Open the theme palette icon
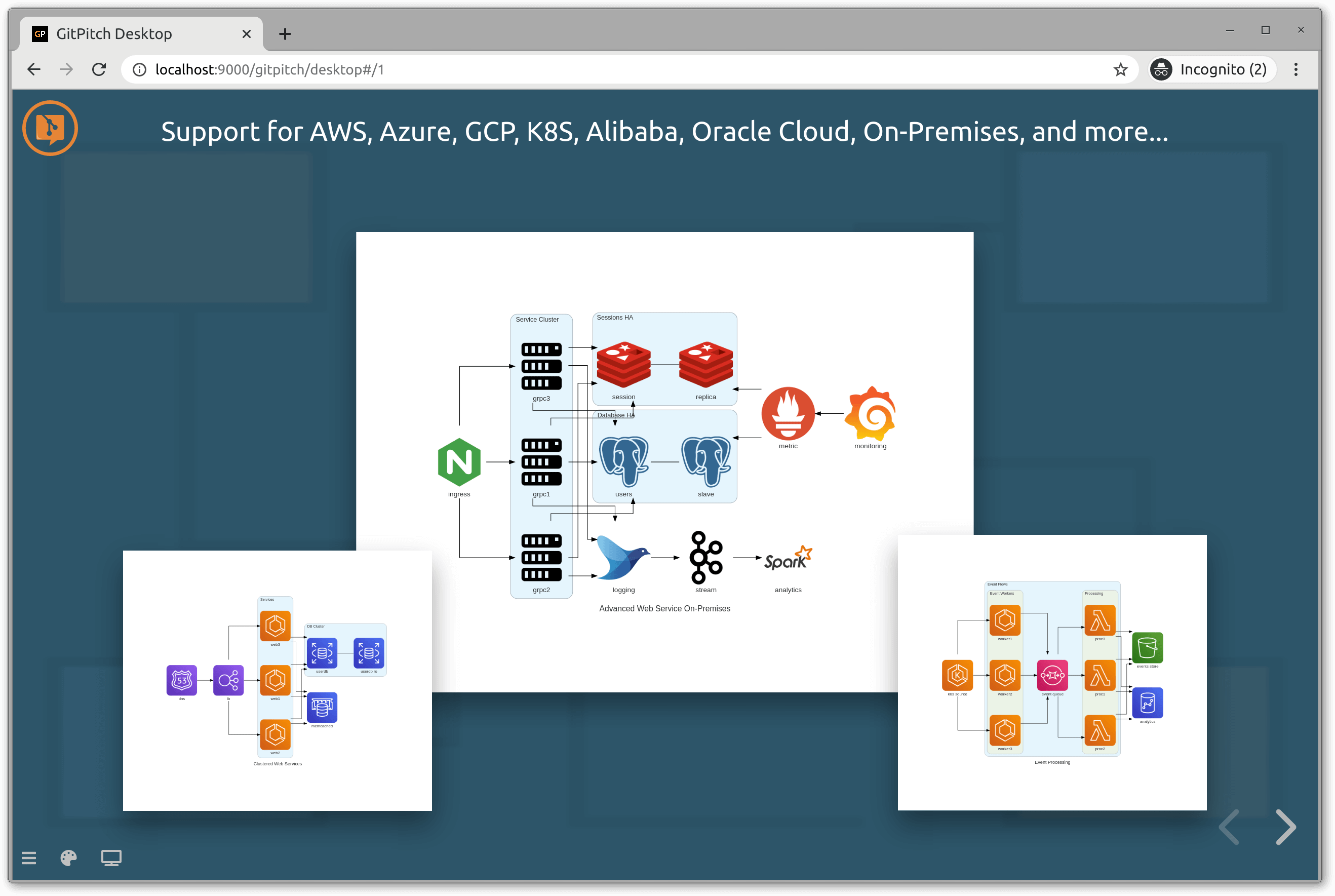The height and width of the screenshot is (896, 1335). click(x=68, y=858)
